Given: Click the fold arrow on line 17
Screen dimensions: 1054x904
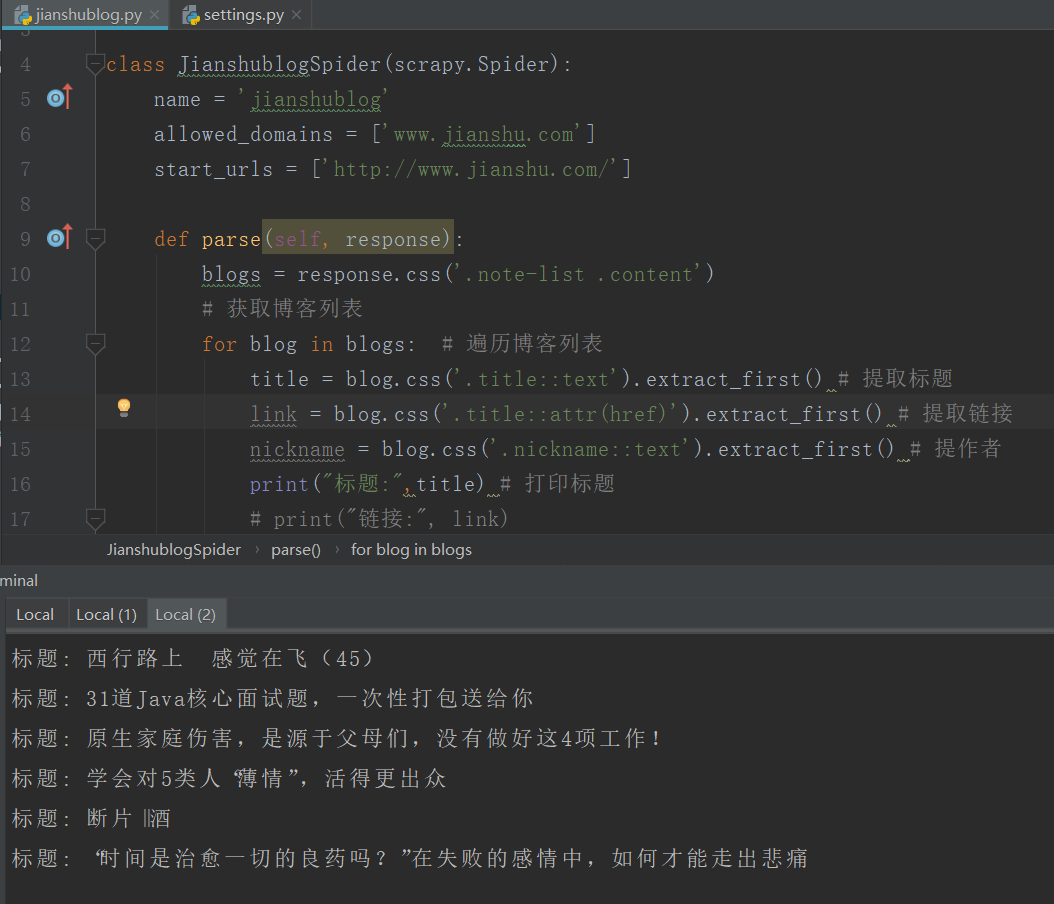Looking at the screenshot, I should point(95,518).
